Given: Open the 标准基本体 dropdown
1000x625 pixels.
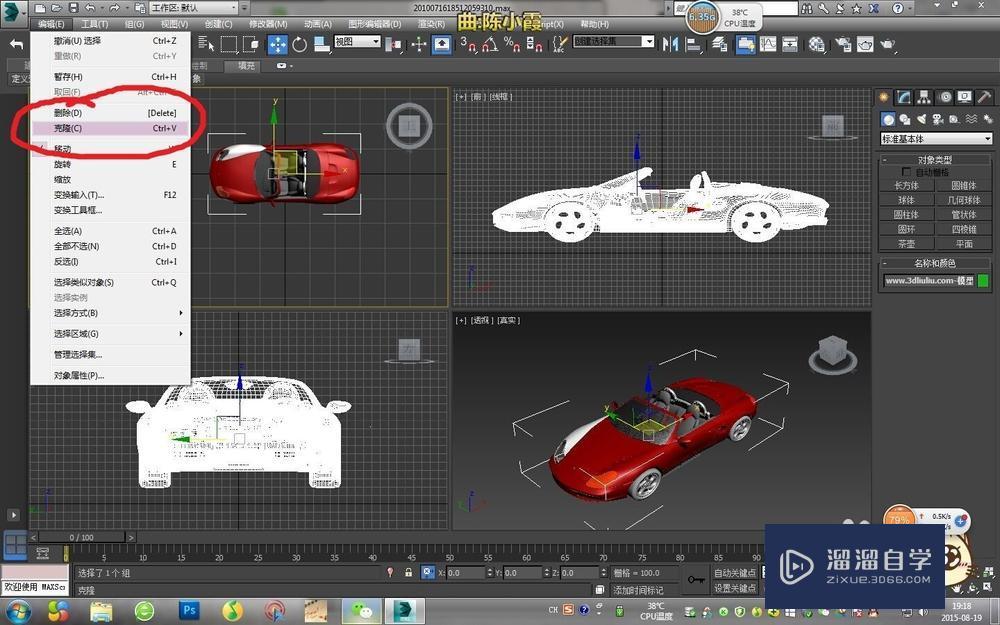Looking at the screenshot, I should click(x=936, y=139).
